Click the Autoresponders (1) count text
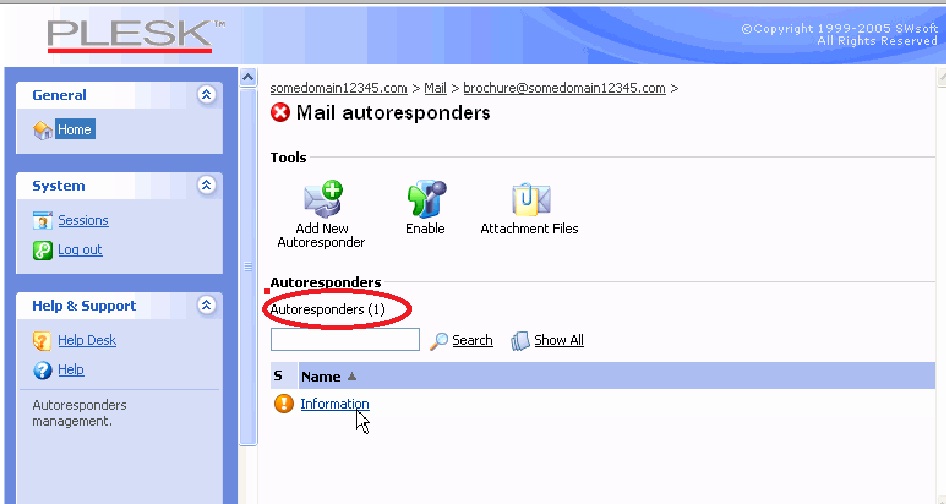This screenshot has height=504, width=946. [x=328, y=310]
